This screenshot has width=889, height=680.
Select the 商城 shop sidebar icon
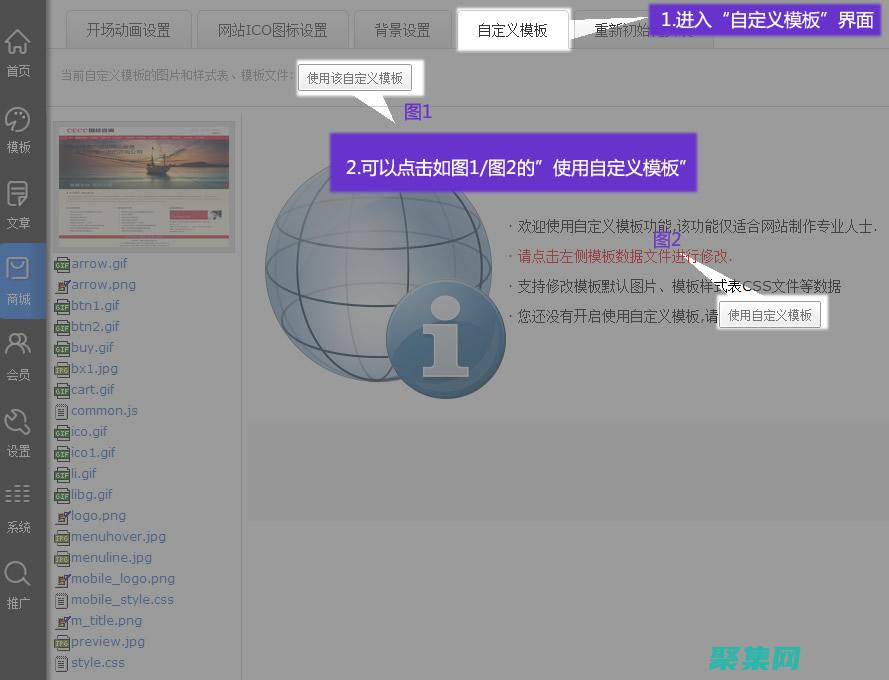coord(18,269)
